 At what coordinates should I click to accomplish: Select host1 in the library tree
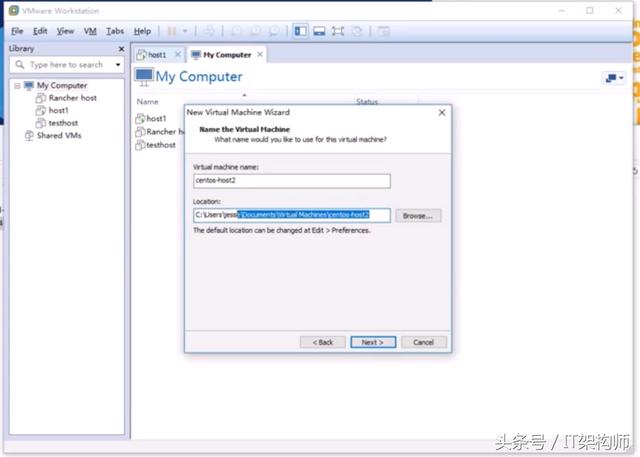click(59, 111)
